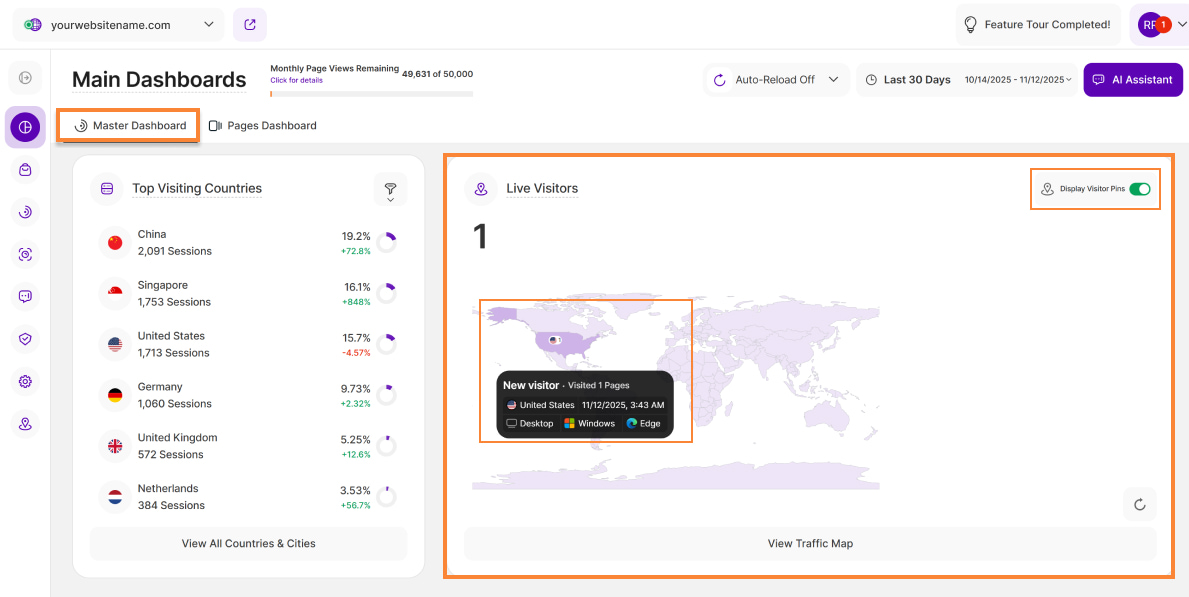Expand the user account menu
Screen dimensions: 1189x597
tap(1157, 25)
